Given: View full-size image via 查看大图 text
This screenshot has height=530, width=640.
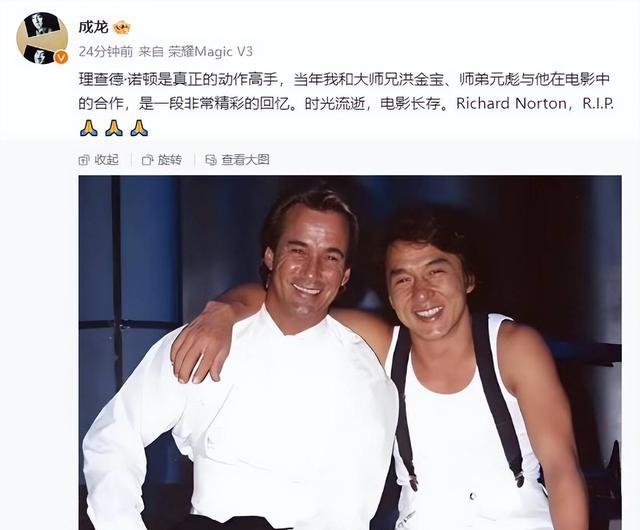Looking at the screenshot, I should click(x=245, y=160).
